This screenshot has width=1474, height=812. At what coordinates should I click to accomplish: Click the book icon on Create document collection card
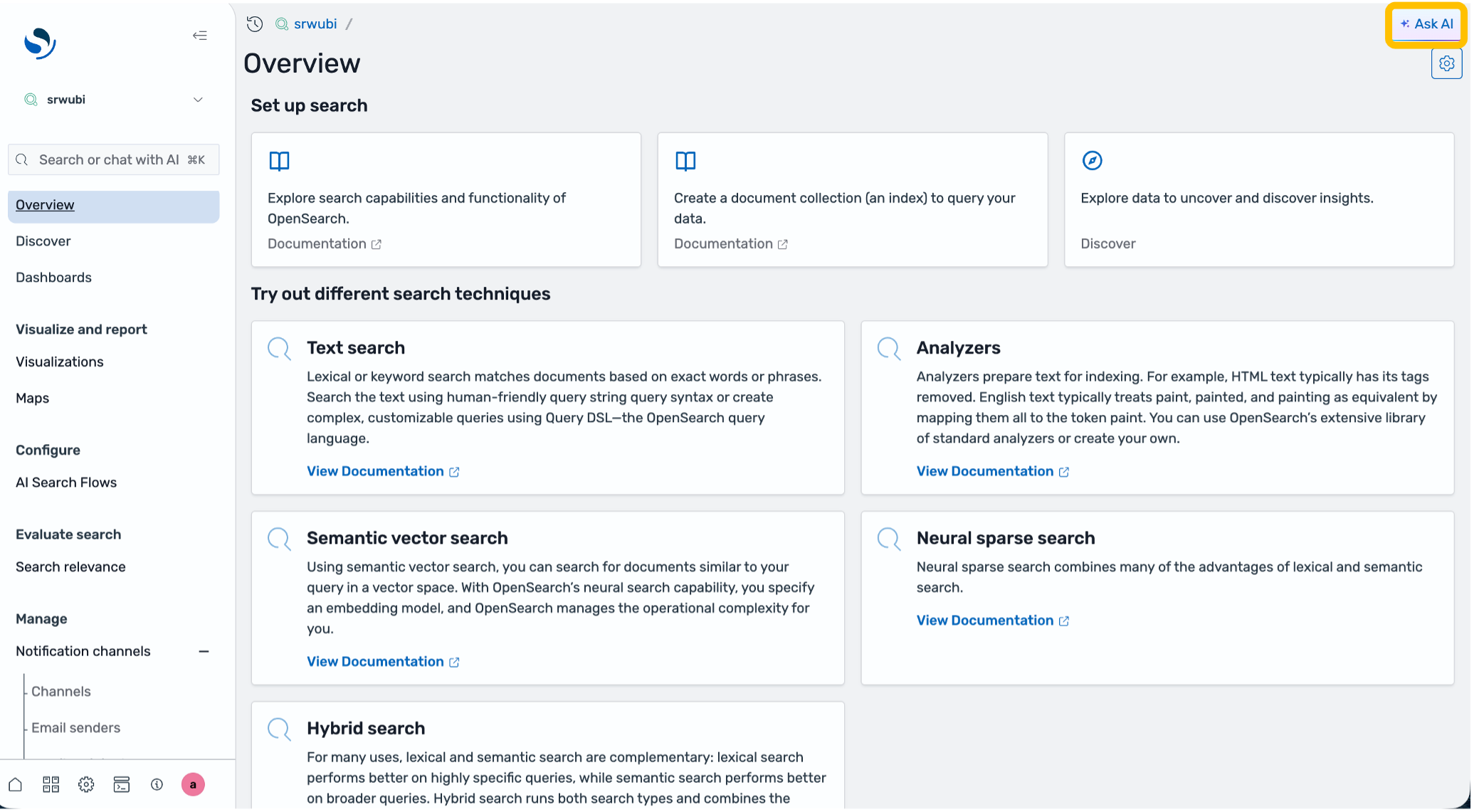click(685, 161)
